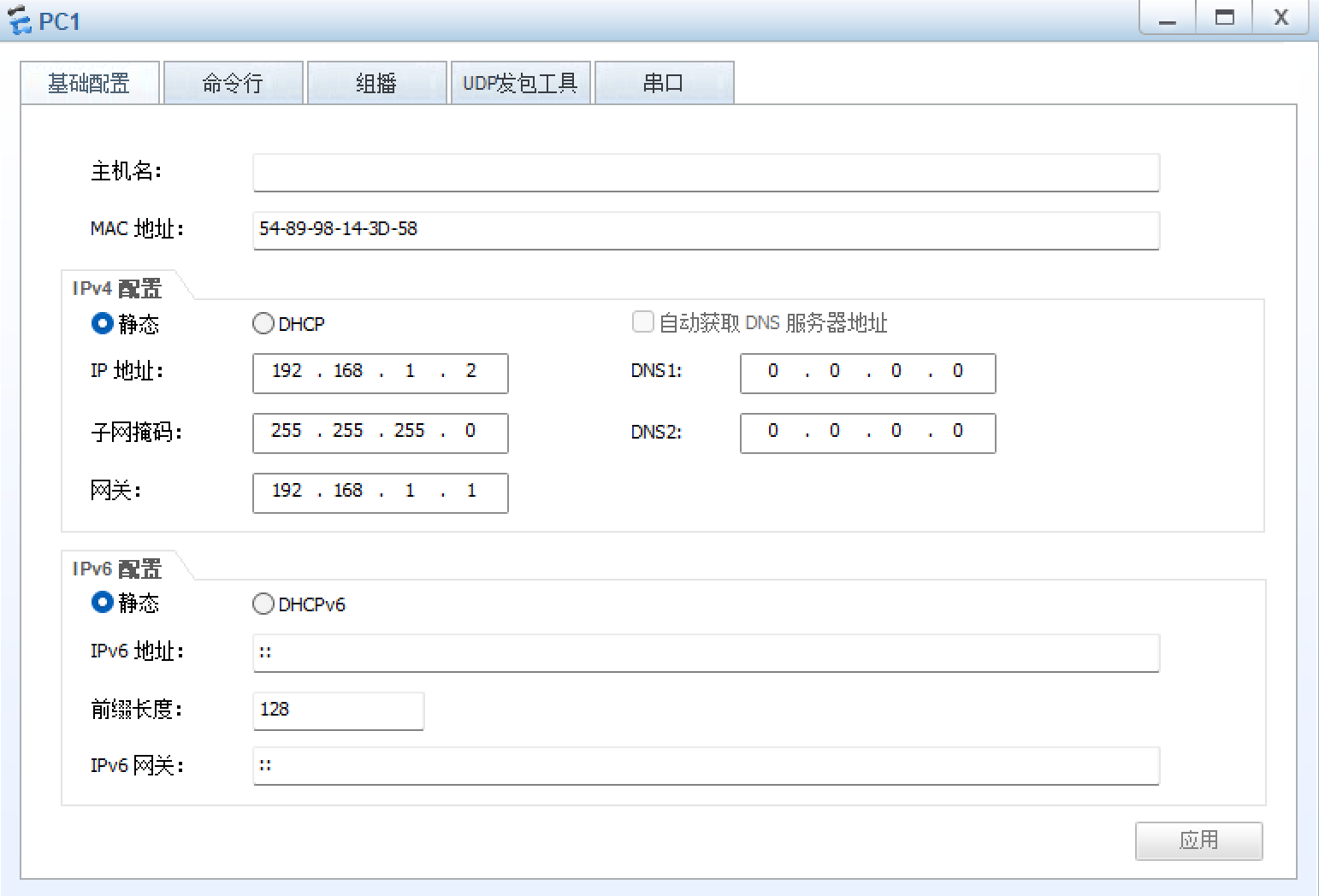Enable DHCPv6 for IPv6
Image resolution: width=1319 pixels, height=896 pixels.
(263, 604)
